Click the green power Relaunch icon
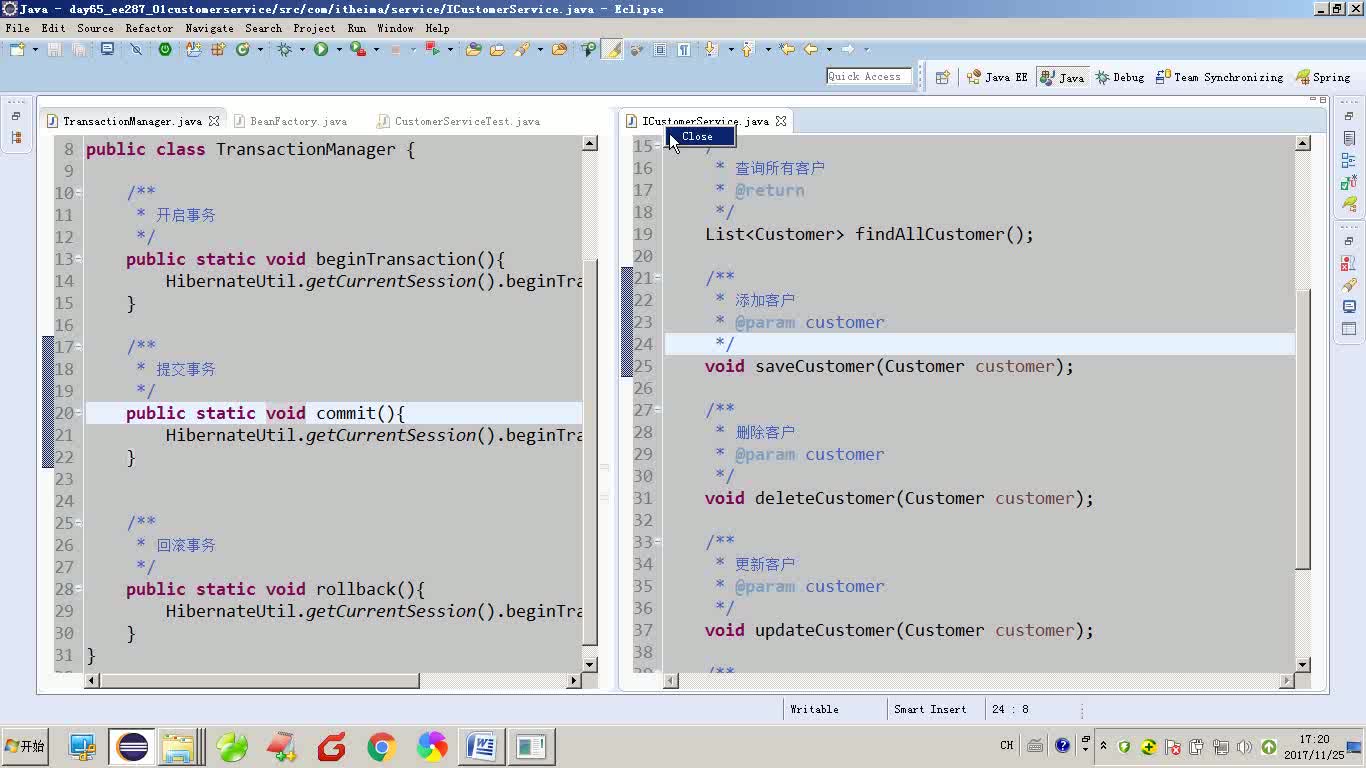The height and width of the screenshot is (768, 1366). pos(165,49)
